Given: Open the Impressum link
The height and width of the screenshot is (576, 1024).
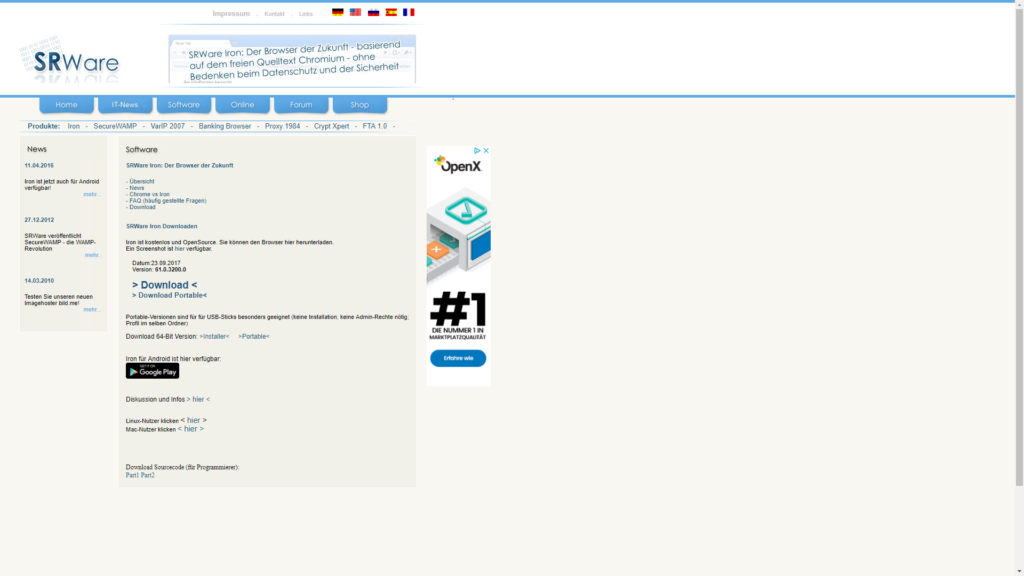Looking at the screenshot, I should pyautogui.click(x=231, y=14).
